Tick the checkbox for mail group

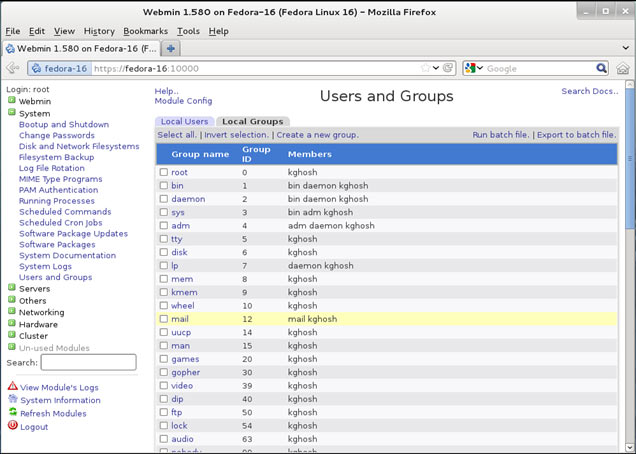pyautogui.click(x=163, y=319)
